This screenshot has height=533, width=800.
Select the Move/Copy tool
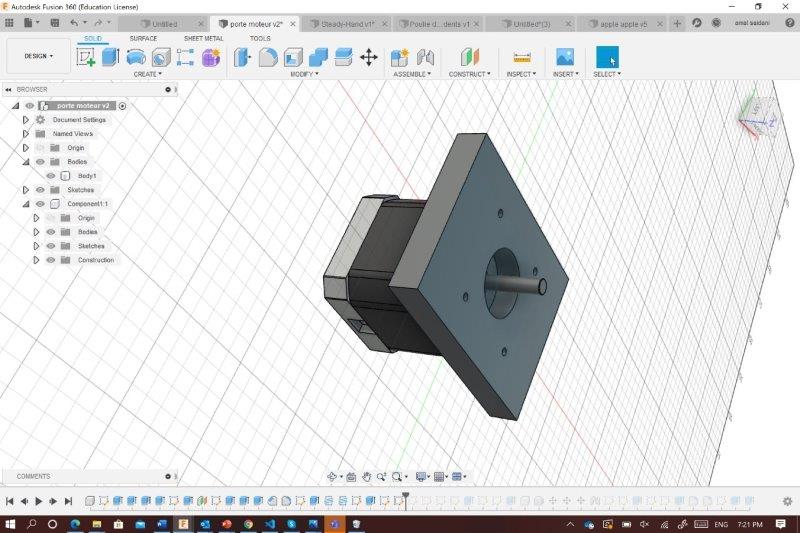pos(368,57)
